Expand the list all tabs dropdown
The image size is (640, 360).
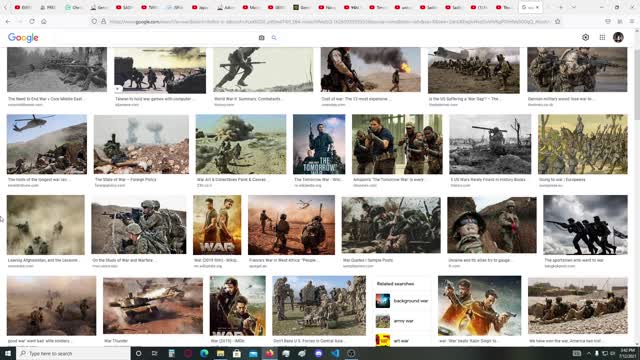click(x=573, y=7)
